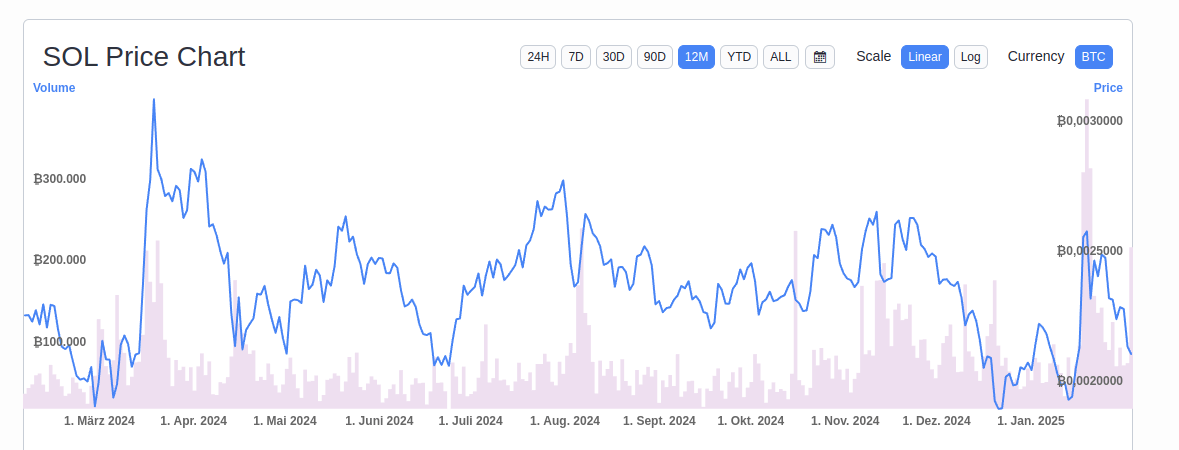Click the 1. Aug. 2024 axis label
Viewport: 1179px width, 450px height.
565,421
